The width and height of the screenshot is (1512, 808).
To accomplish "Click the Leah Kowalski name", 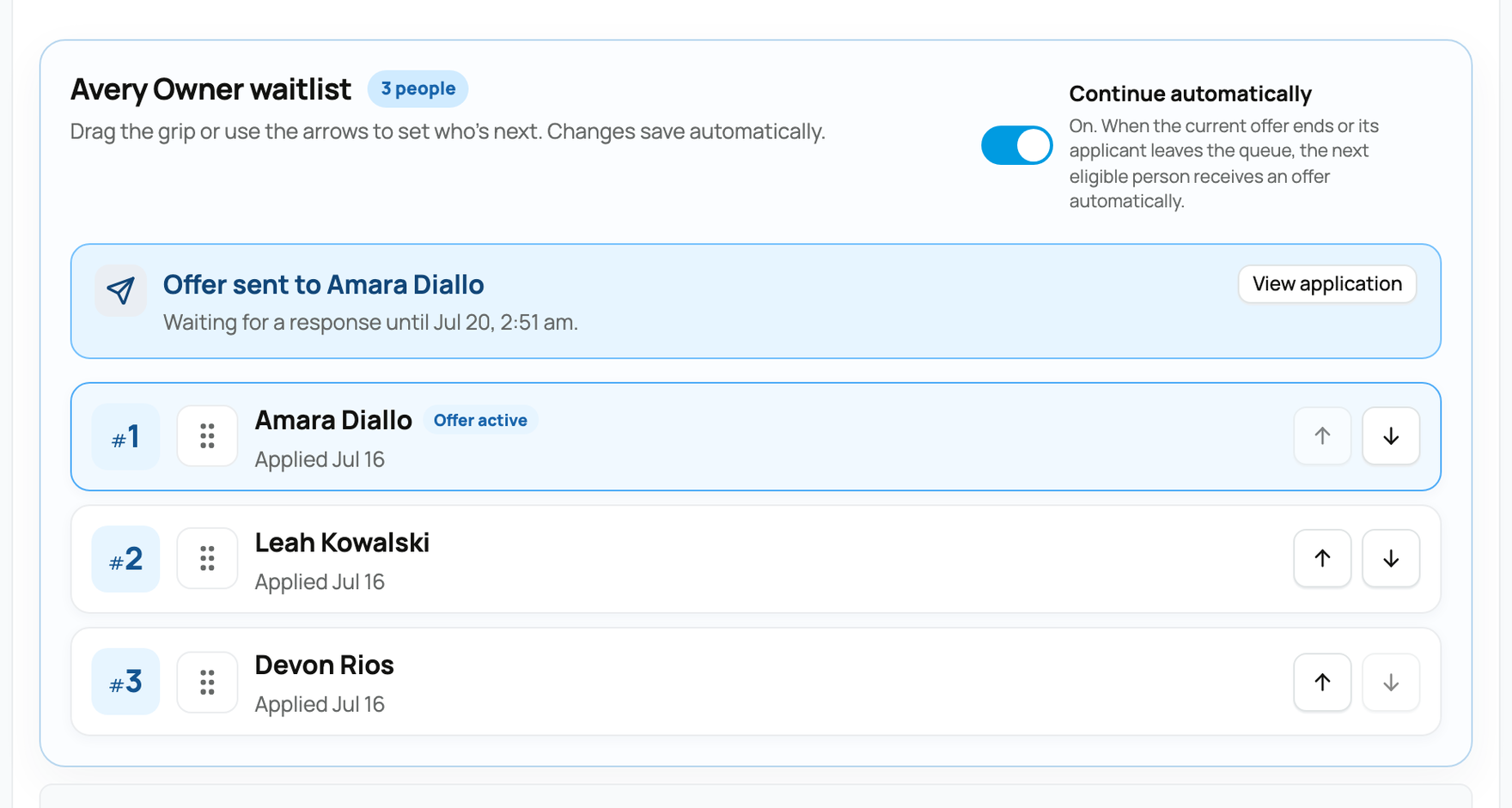I will tap(342, 543).
